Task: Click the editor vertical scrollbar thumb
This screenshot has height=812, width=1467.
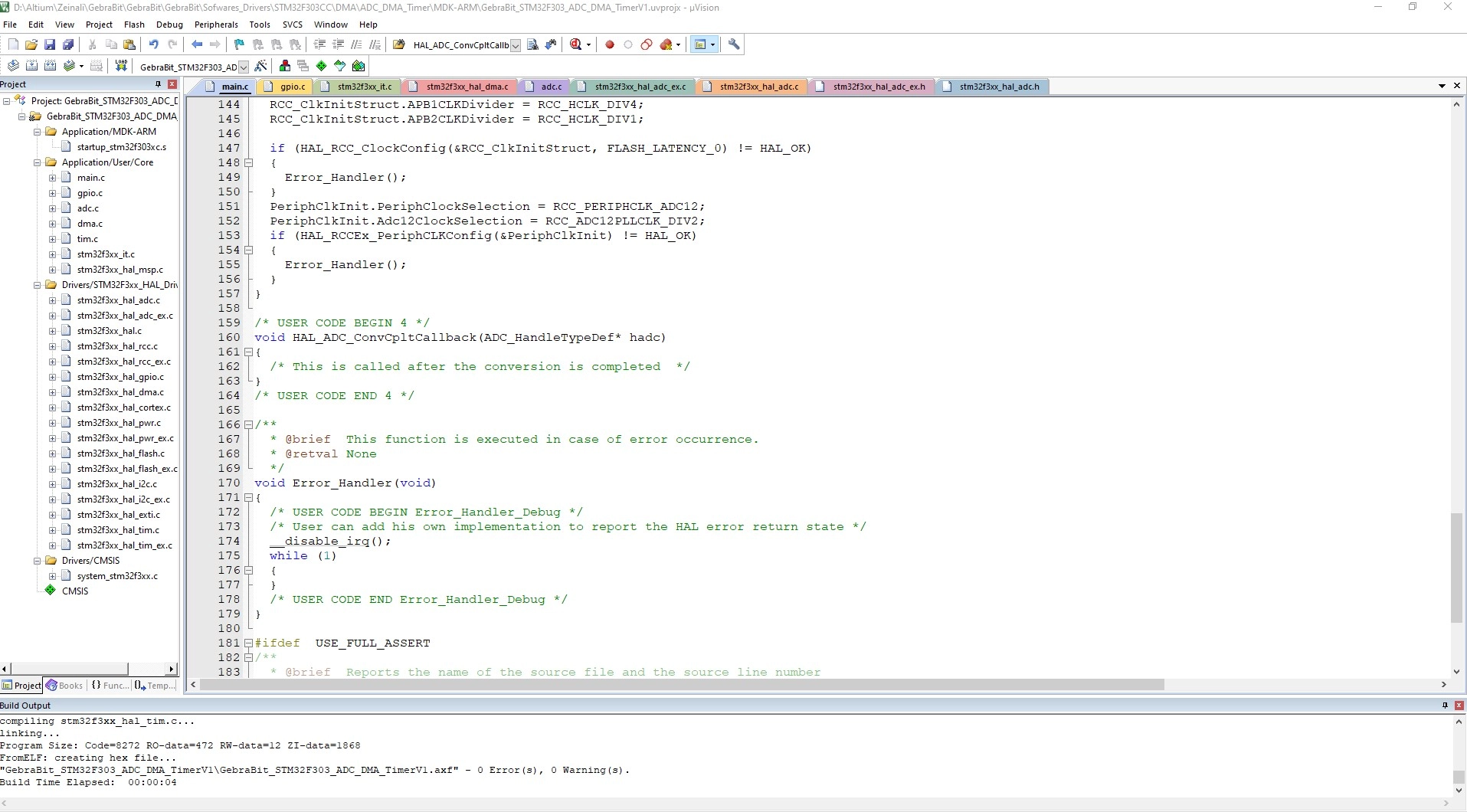Action: click(1456, 568)
